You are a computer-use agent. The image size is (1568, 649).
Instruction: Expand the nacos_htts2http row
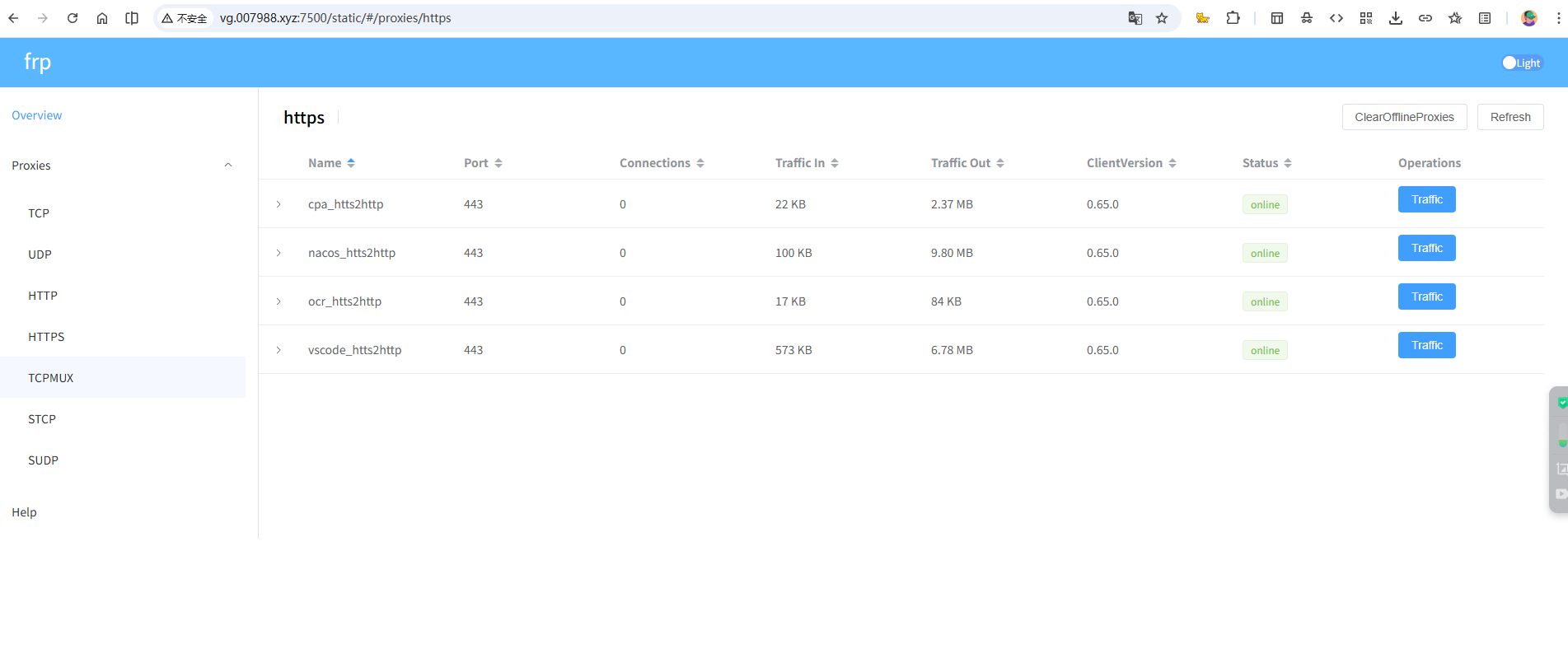(x=278, y=253)
